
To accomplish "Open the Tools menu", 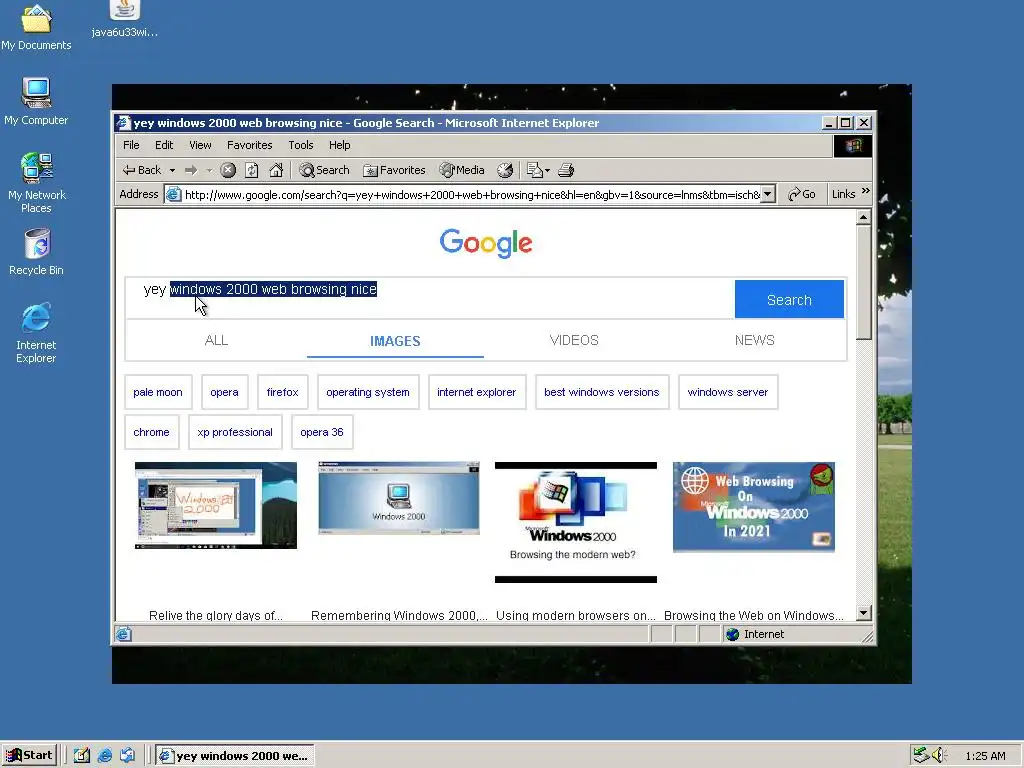I will (301, 145).
